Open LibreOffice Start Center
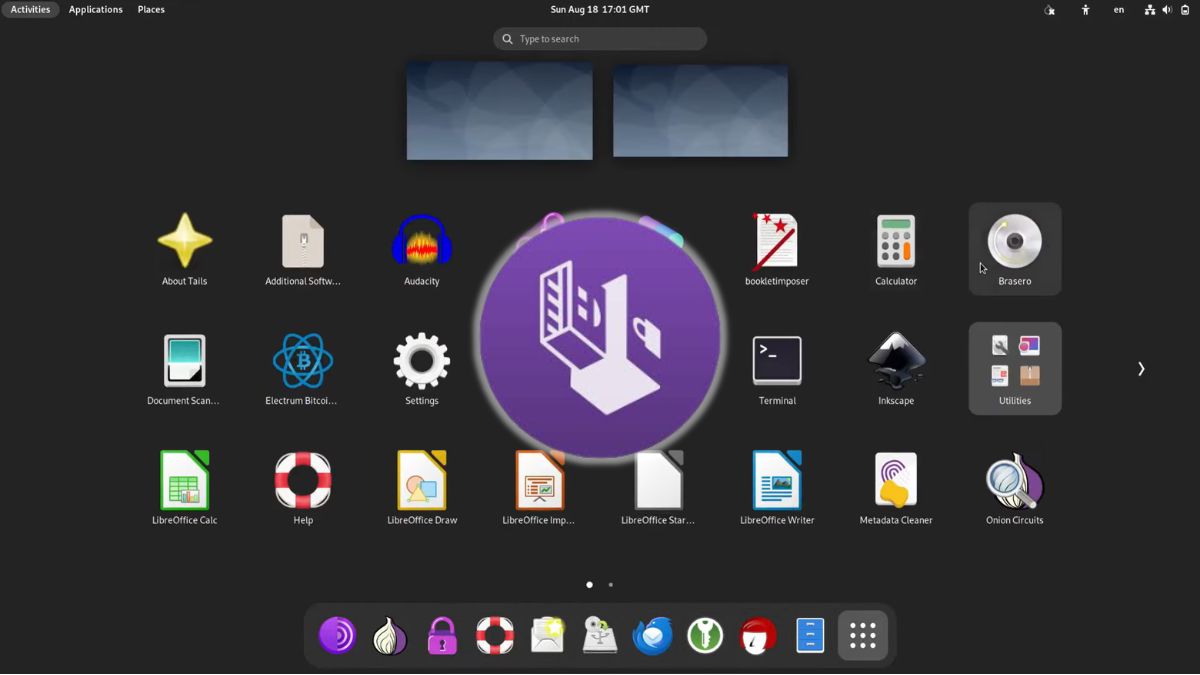This screenshot has height=675, width=1200. click(658, 488)
